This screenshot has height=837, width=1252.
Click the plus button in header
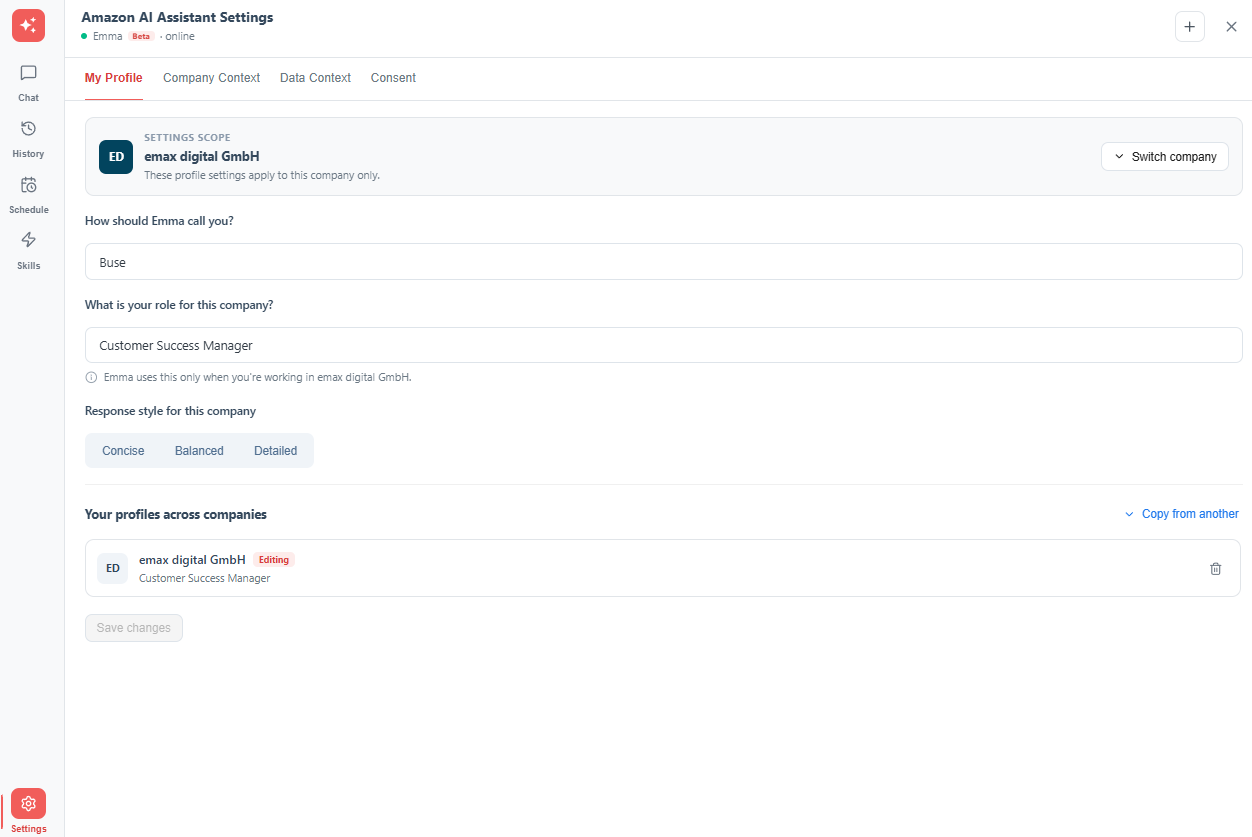click(x=1189, y=27)
